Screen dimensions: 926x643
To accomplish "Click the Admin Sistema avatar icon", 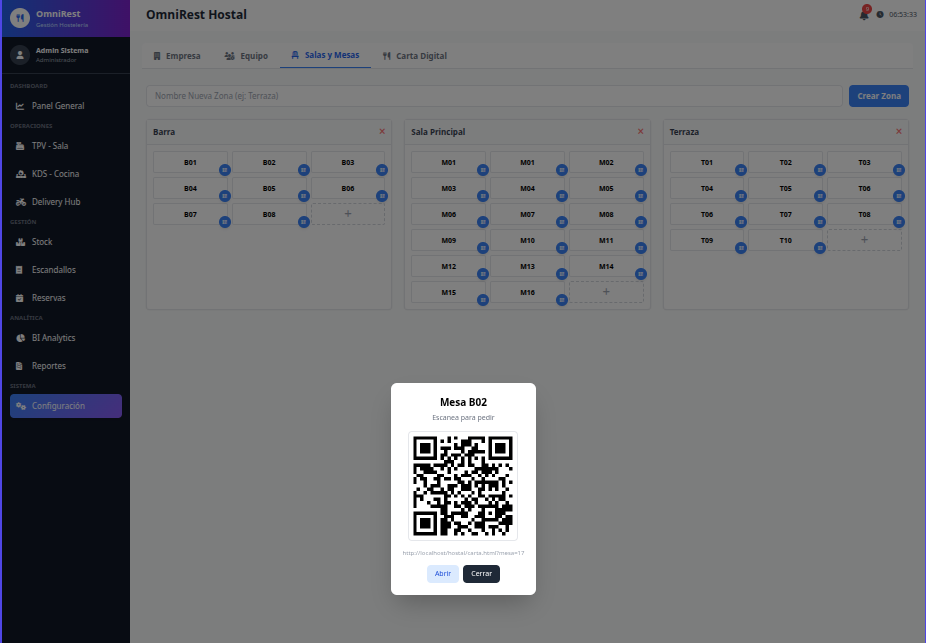I will click(20, 55).
